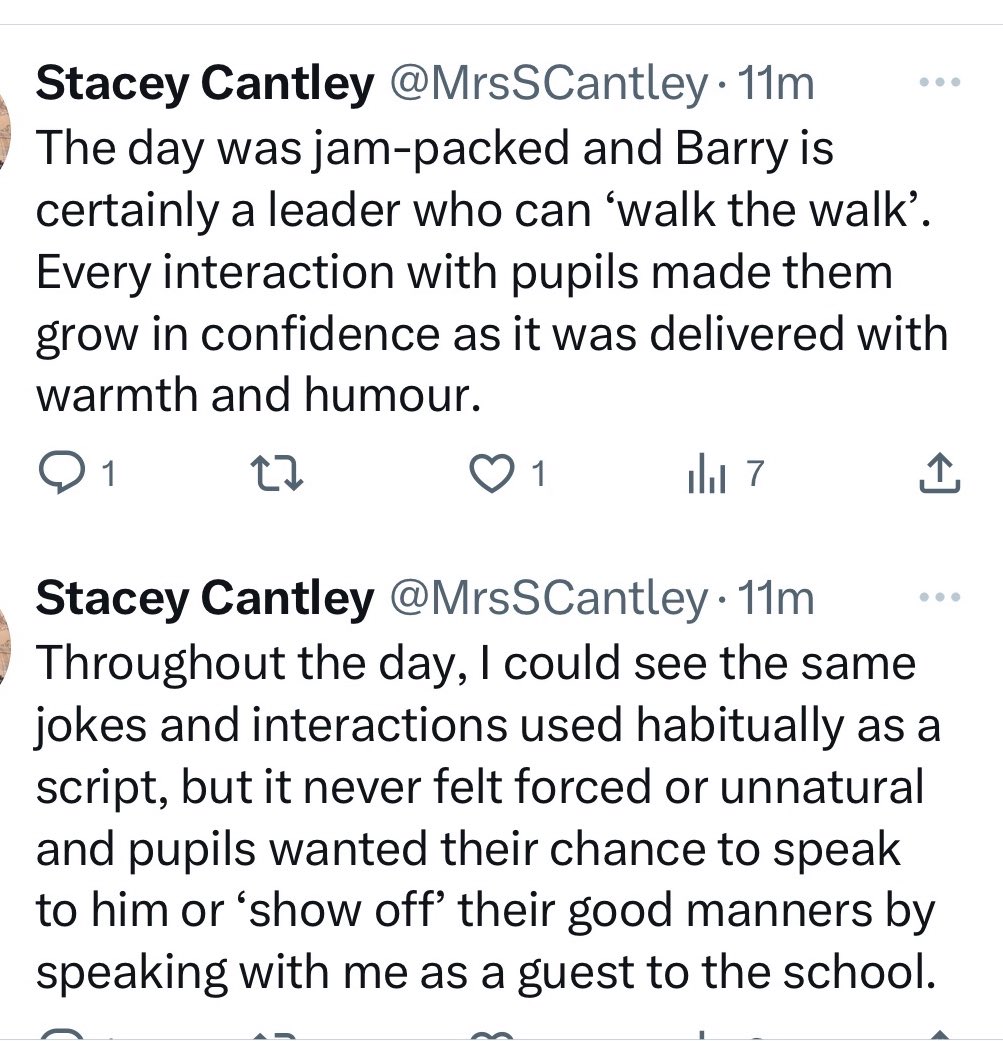Like the 'Throughout the day' tweet
This screenshot has width=1003, height=1041.
490,1034
